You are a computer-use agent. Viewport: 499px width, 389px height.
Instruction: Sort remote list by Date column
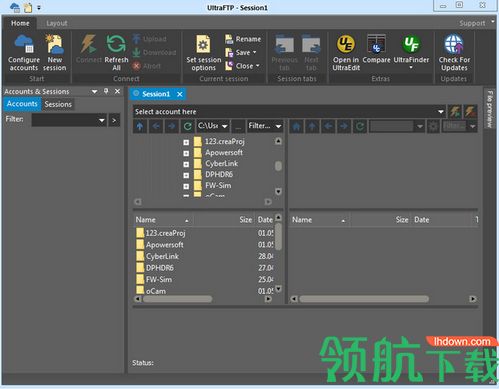pos(441,220)
